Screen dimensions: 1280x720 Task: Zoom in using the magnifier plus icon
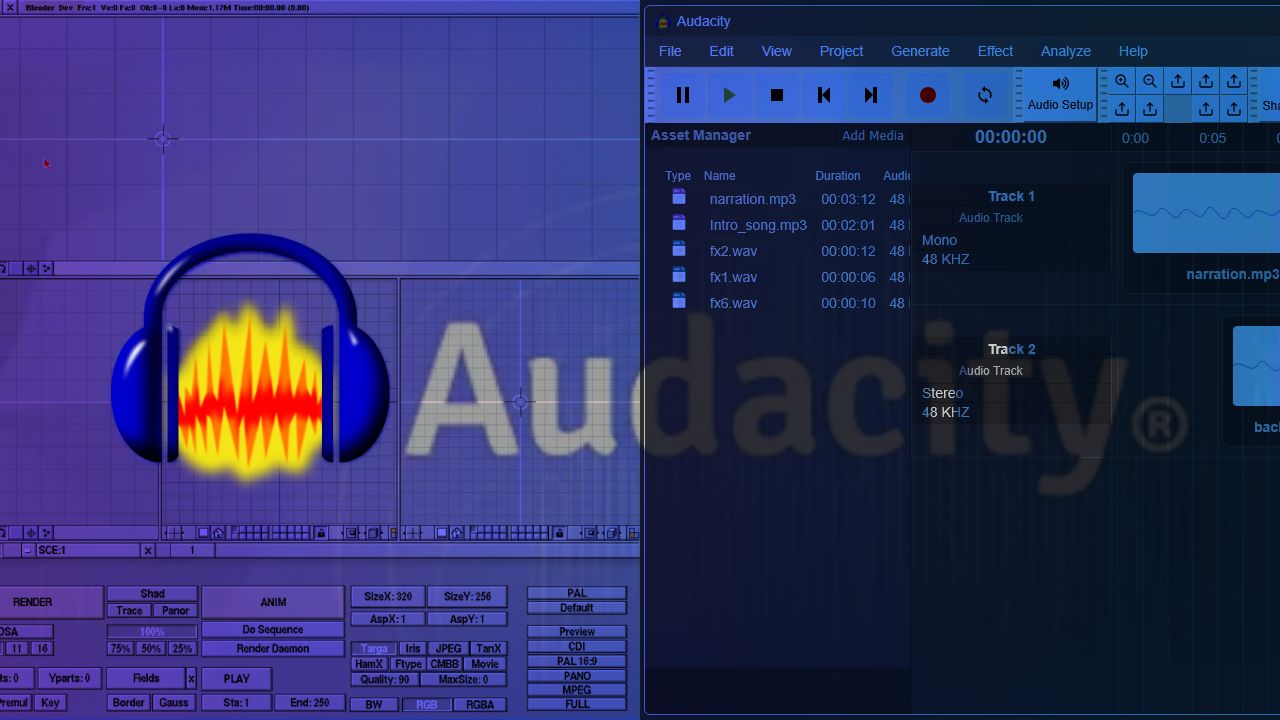tap(1122, 82)
